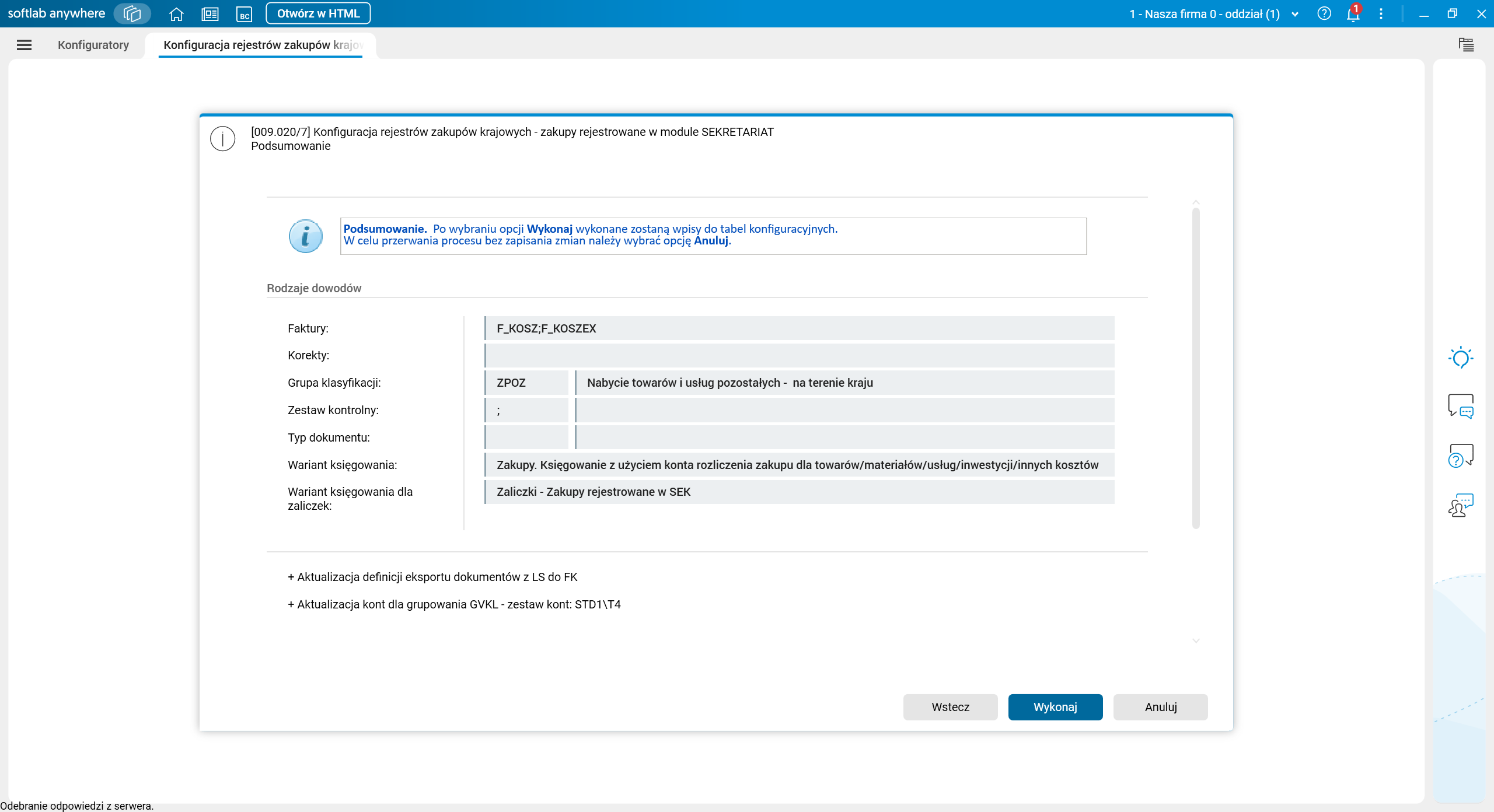Click the lightbulb ideas icon in sidebar
This screenshot has height=812, width=1494.
(1461, 358)
